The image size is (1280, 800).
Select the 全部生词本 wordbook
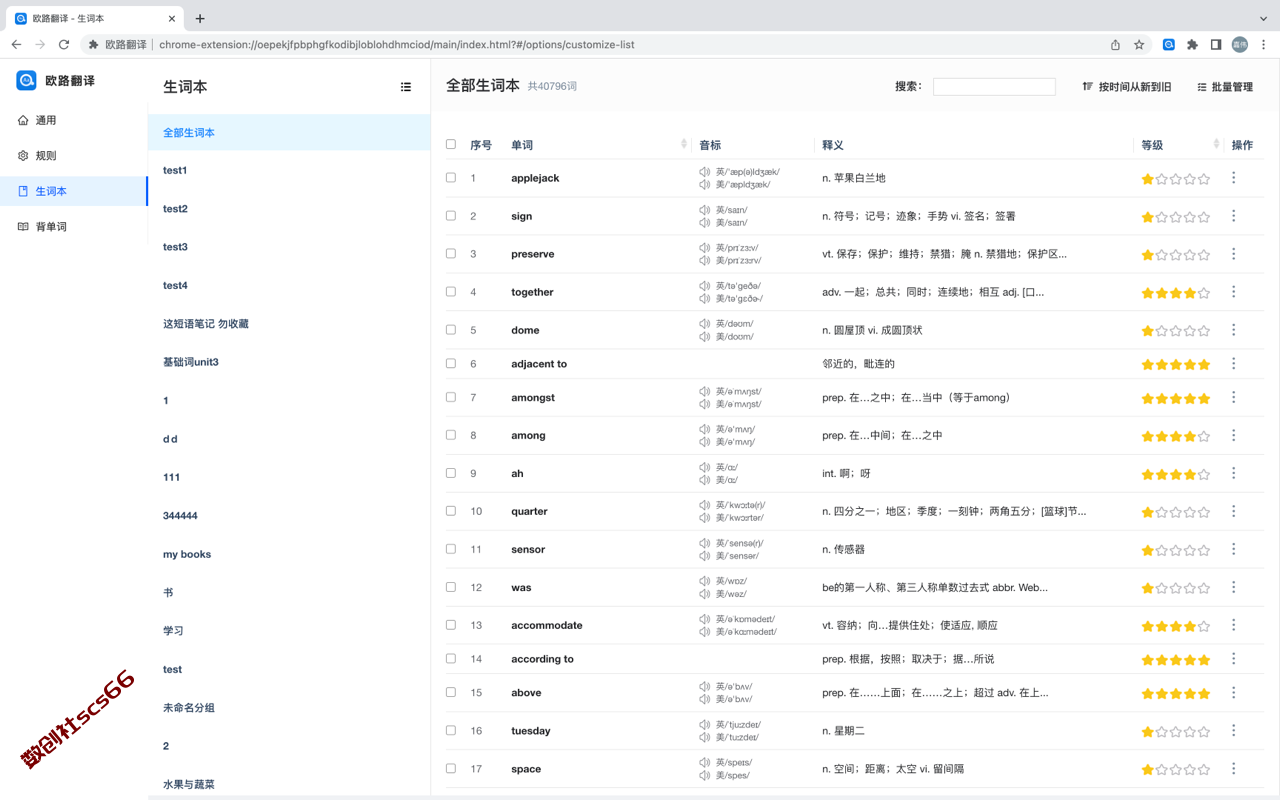pyautogui.click(x=289, y=132)
